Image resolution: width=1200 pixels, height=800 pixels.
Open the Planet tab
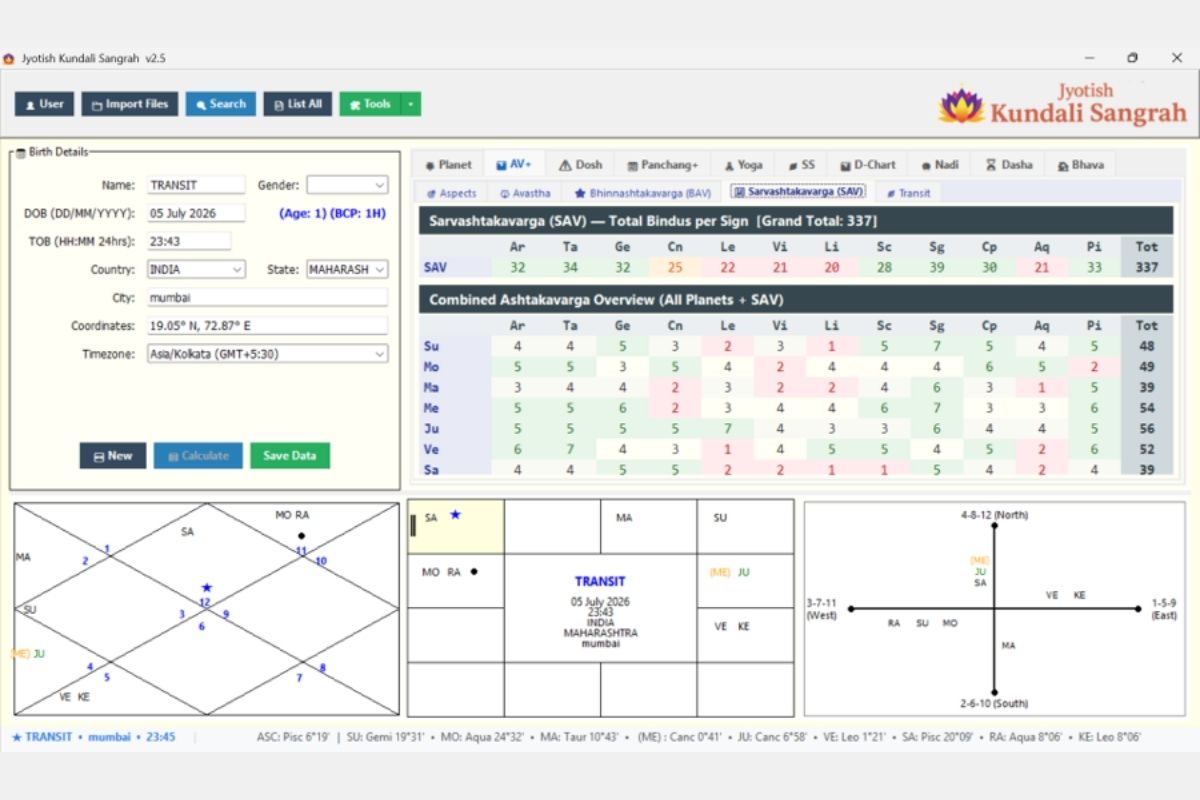(x=448, y=165)
